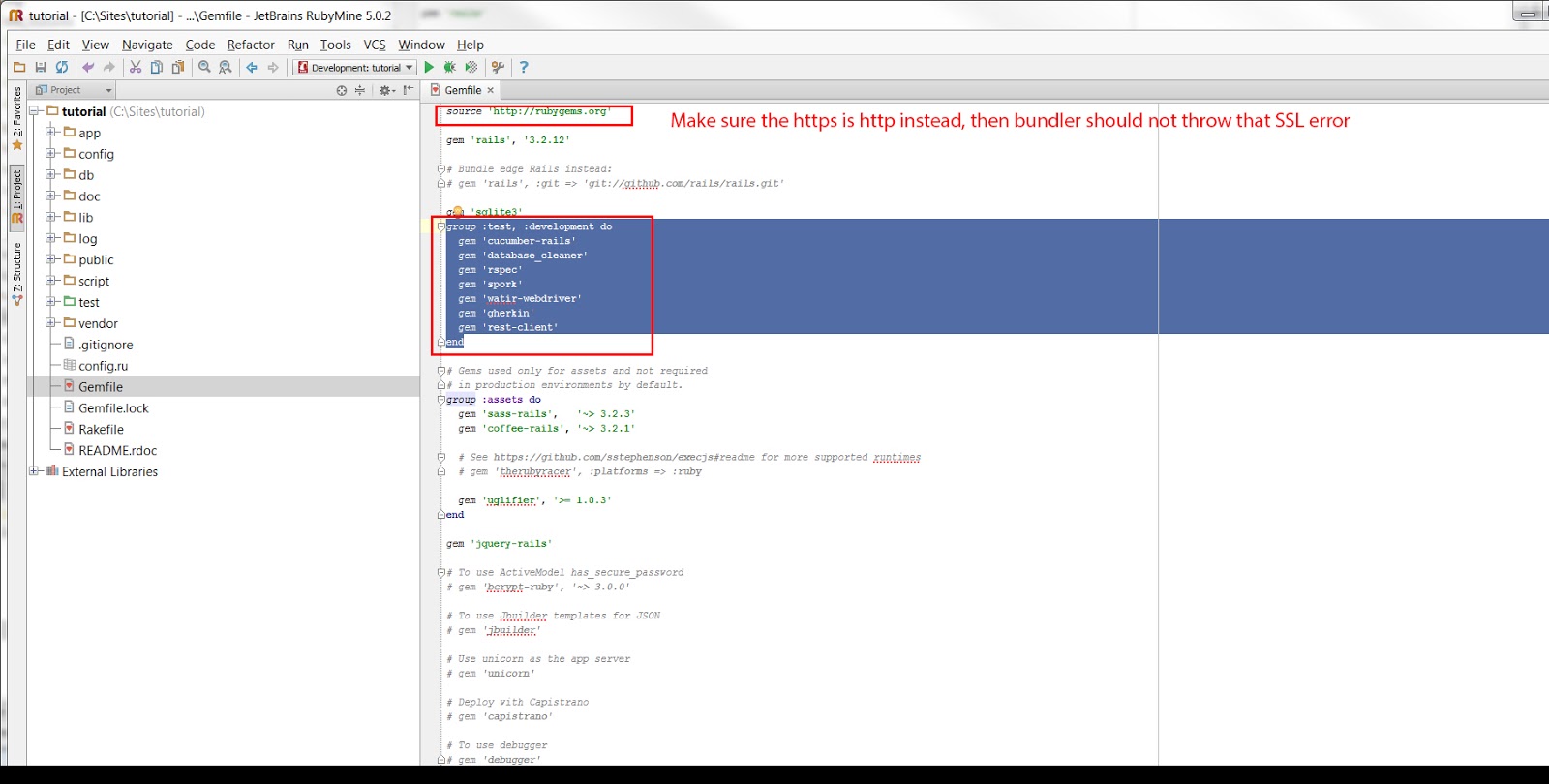The height and width of the screenshot is (784, 1549).
Task: Run the app with the green play icon
Action: coord(429,67)
